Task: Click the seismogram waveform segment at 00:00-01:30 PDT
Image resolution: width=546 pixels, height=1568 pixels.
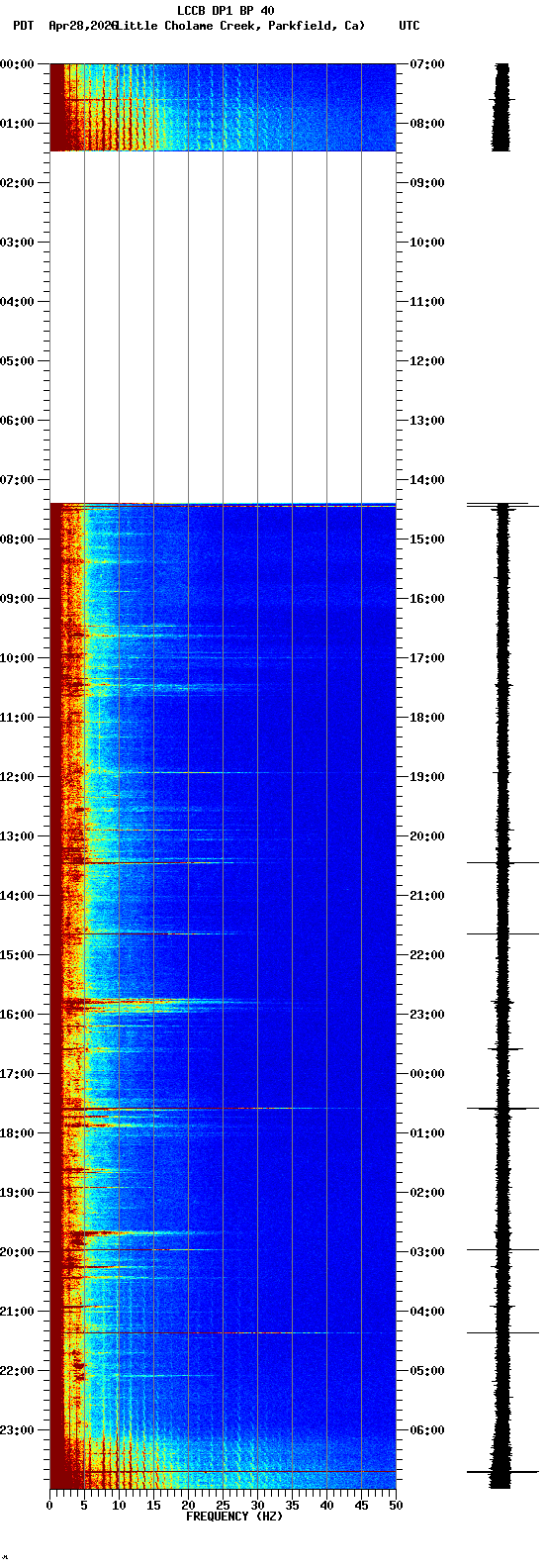Action: click(502, 107)
